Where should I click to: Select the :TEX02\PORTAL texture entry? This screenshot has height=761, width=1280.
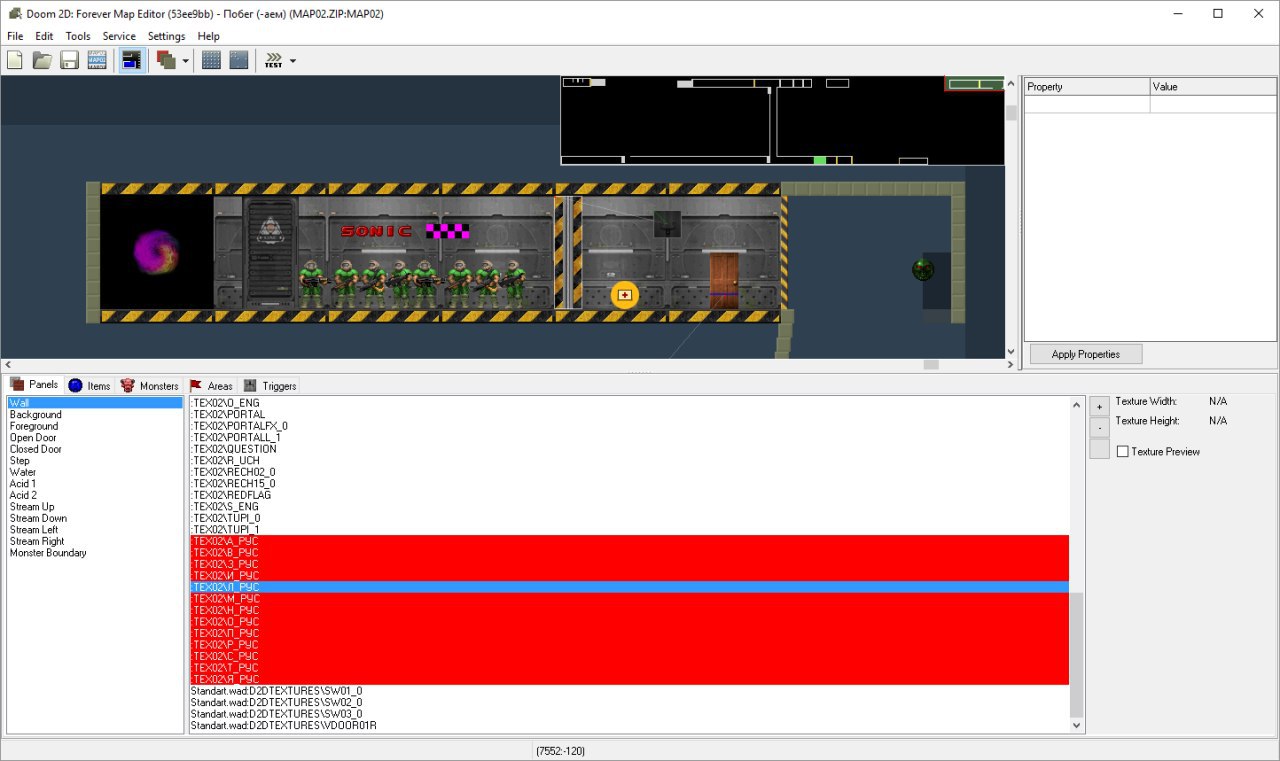coord(630,415)
